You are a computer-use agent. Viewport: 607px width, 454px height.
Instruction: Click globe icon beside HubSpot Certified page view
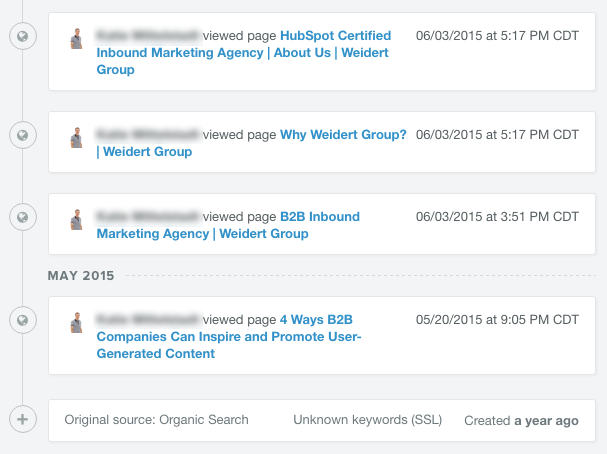click(21, 38)
